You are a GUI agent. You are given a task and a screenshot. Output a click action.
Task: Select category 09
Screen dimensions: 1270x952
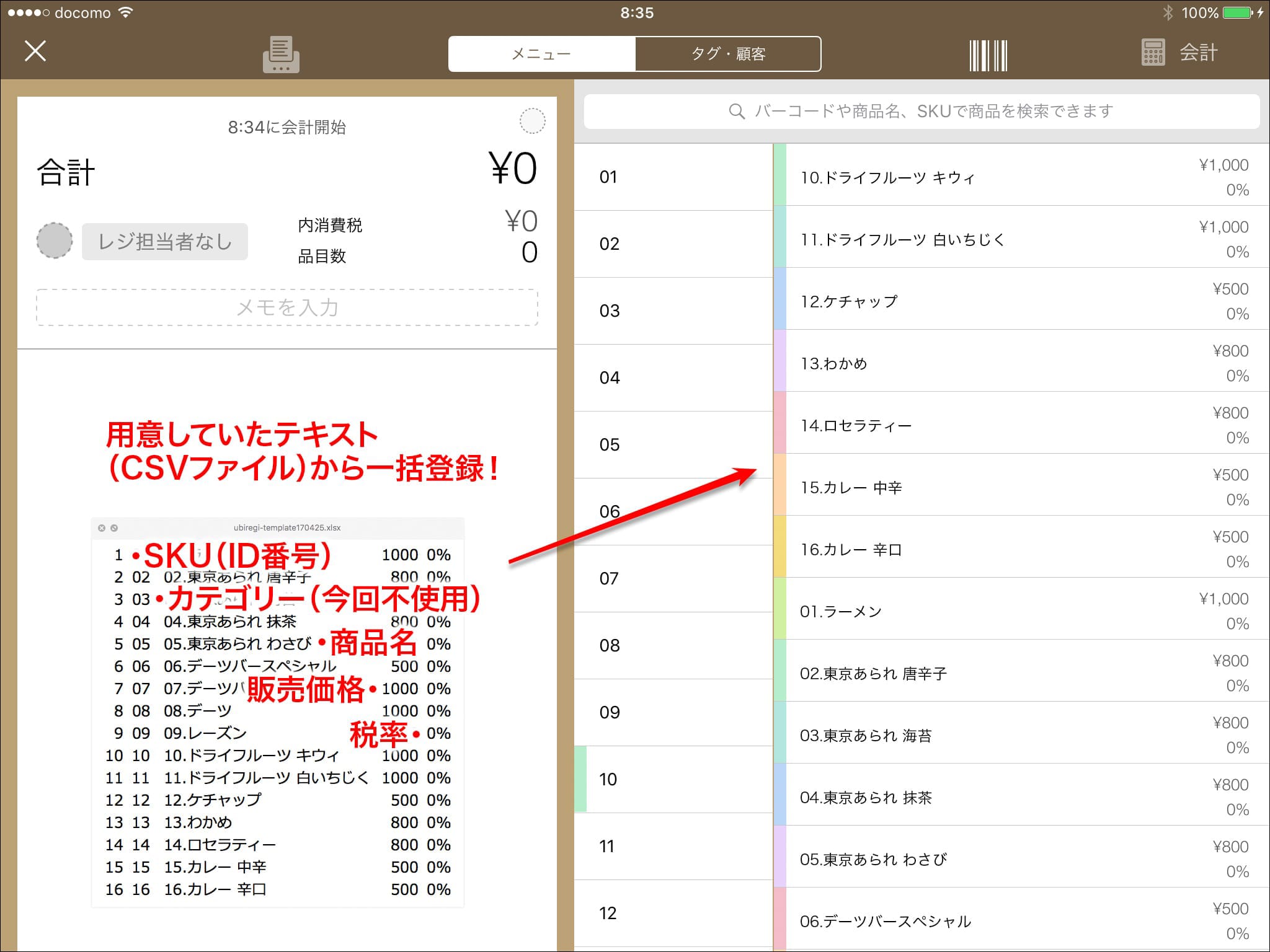(x=673, y=713)
